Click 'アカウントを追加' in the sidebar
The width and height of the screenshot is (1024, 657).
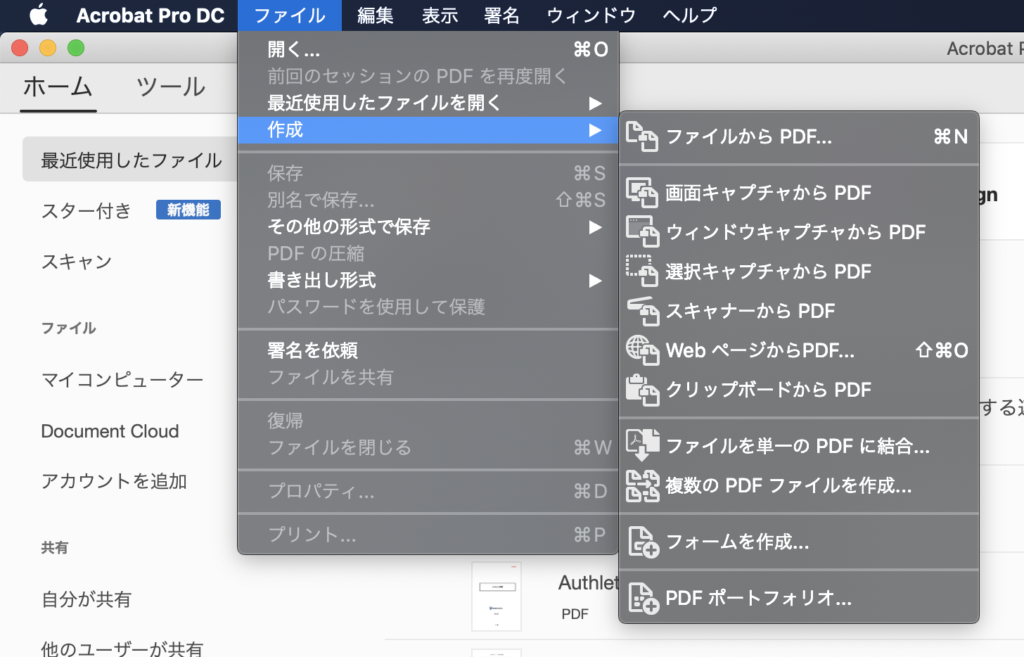114,481
